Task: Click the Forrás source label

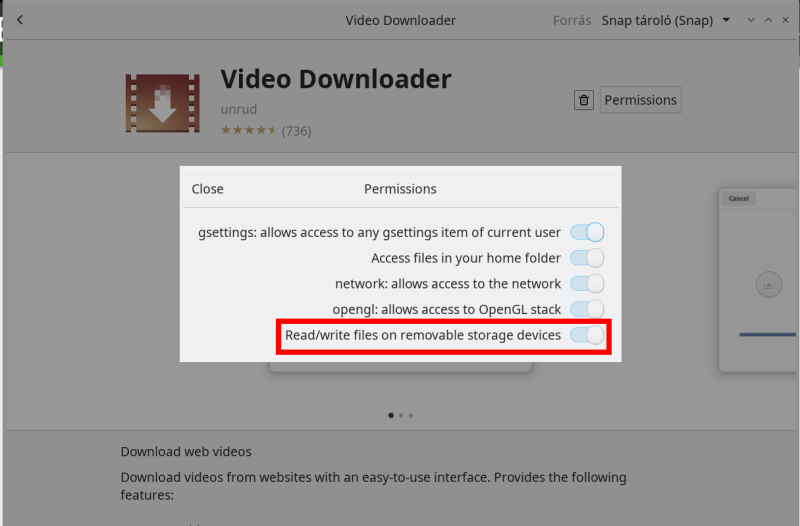Action: coord(572,20)
